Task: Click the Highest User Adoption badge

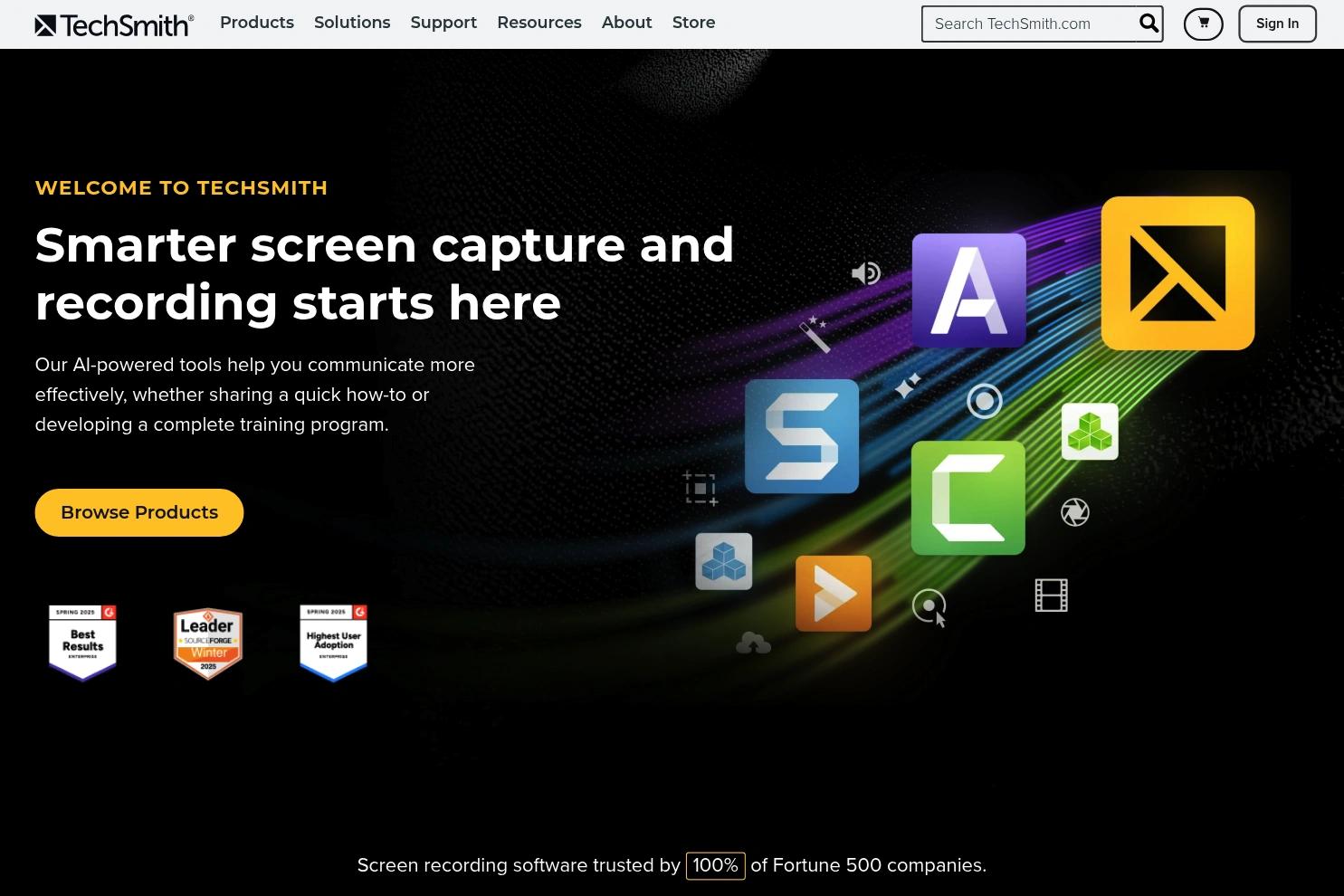Action: (x=334, y=643)
